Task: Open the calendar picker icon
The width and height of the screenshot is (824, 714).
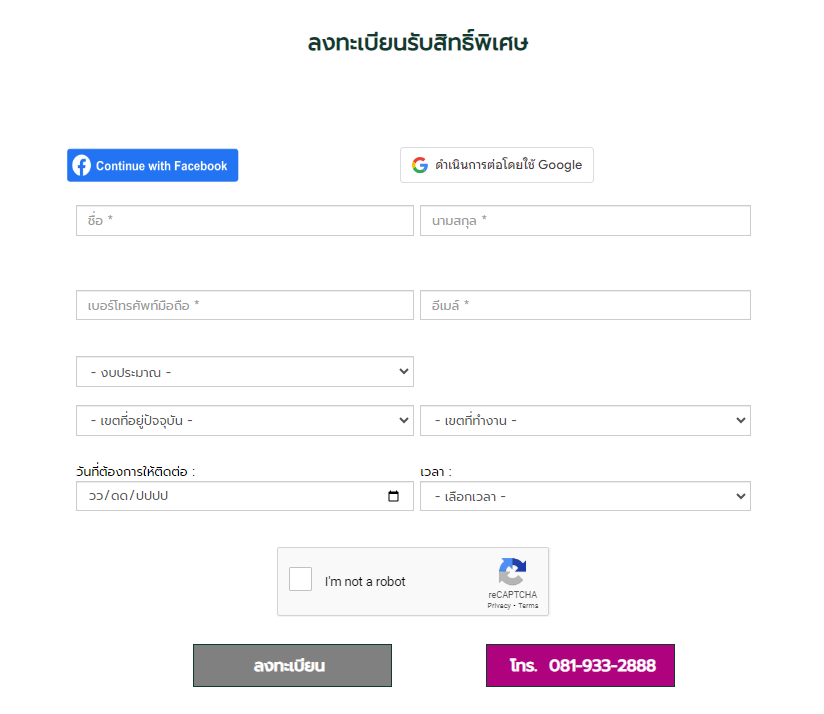Action: click(393, 496)
